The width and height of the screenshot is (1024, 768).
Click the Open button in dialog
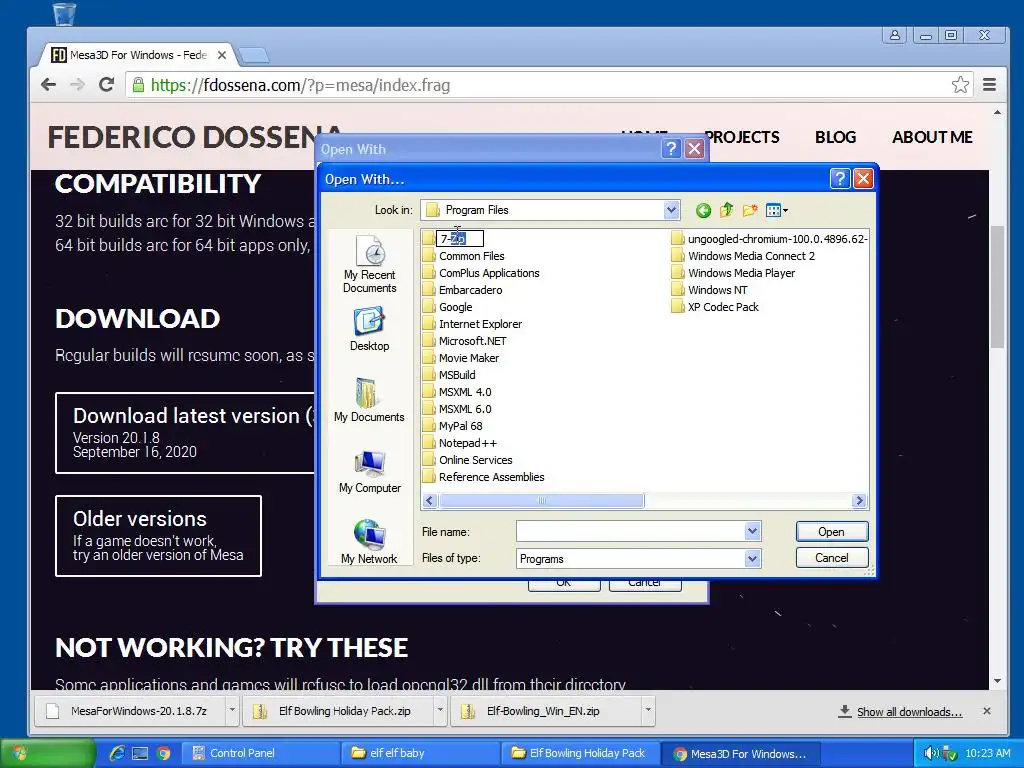(831, 532)
